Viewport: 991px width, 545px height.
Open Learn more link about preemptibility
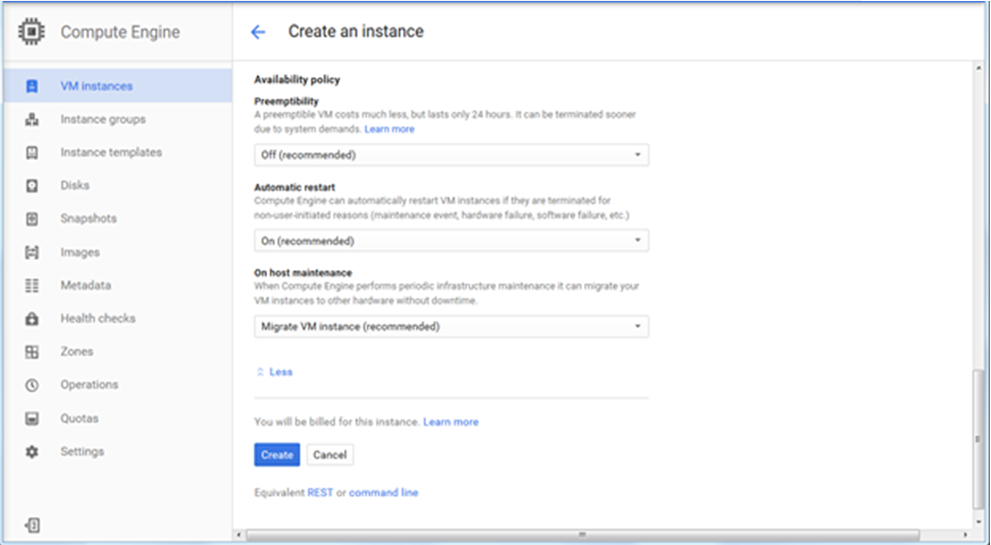pos(389,129)
